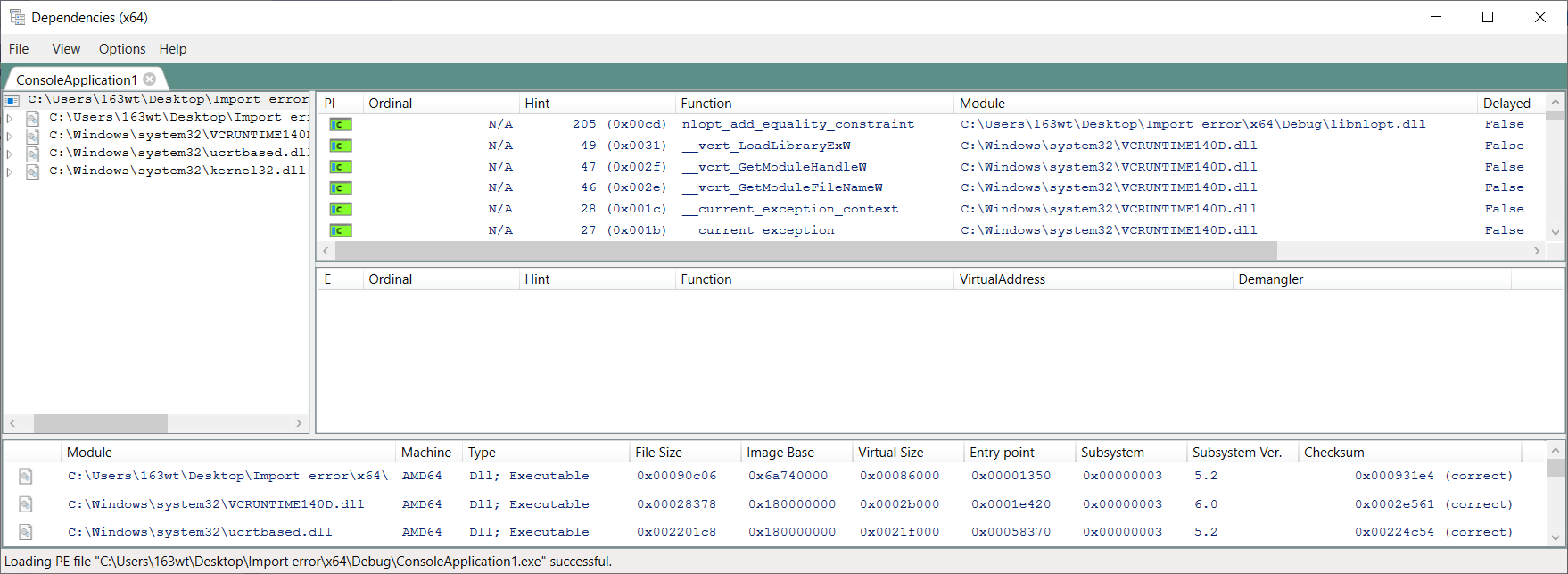
Task: Sort exports by Demangler column header
Action: (x=1372, y=279)
